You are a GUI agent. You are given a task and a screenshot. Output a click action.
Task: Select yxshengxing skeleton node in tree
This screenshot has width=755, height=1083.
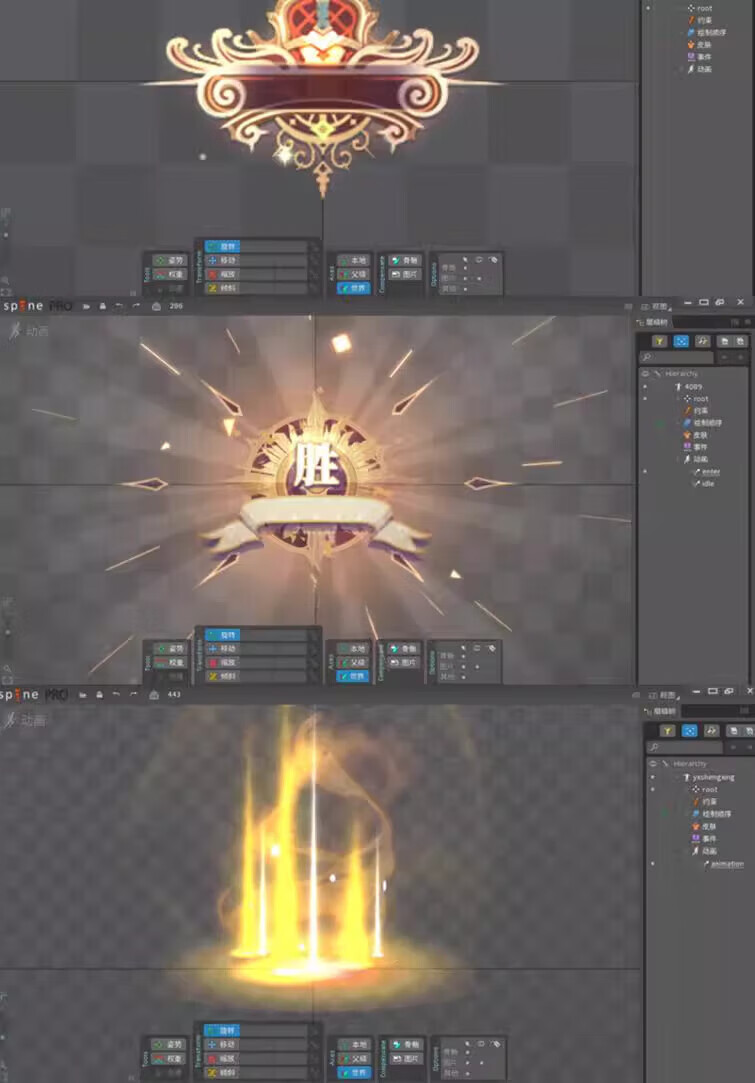point(709,778)
